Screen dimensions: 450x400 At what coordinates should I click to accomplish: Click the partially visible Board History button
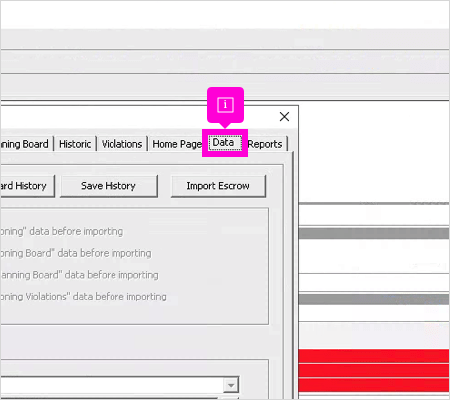tap(27, 186)
